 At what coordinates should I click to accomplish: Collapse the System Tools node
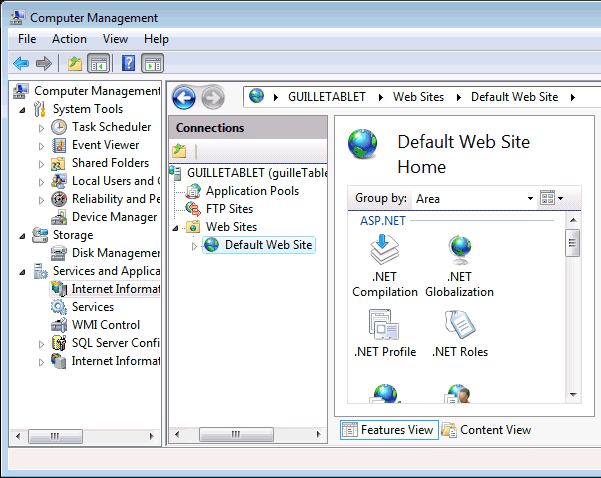pyautogui.click(x=23, y=110)
